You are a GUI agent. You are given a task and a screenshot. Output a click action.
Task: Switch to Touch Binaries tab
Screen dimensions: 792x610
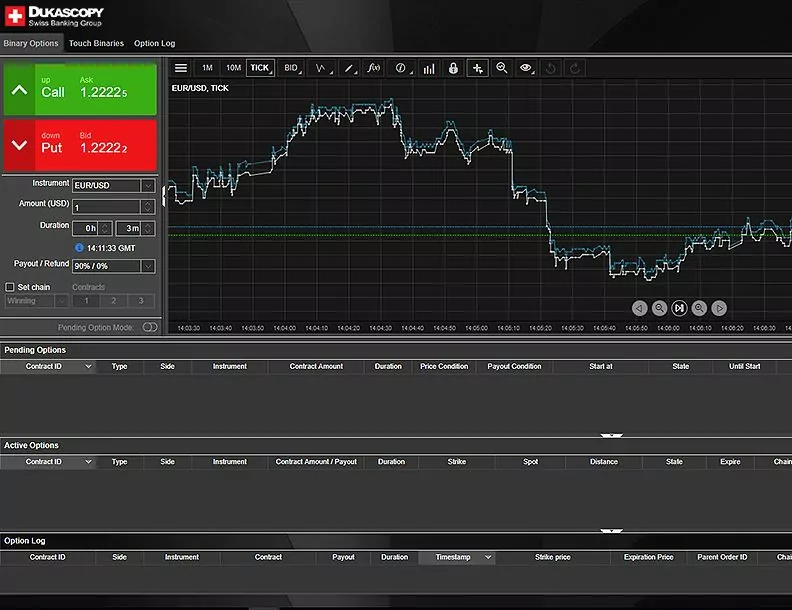coord(96,43)
